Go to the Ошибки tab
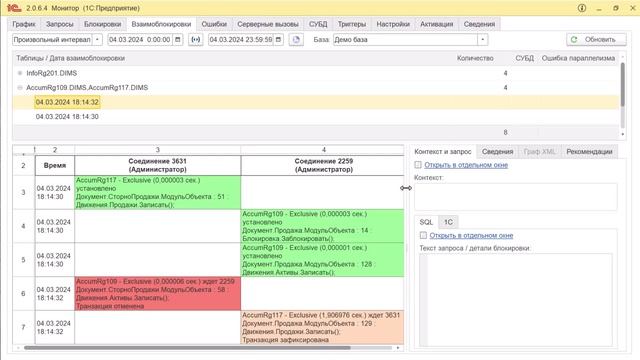 pos(214,24)
